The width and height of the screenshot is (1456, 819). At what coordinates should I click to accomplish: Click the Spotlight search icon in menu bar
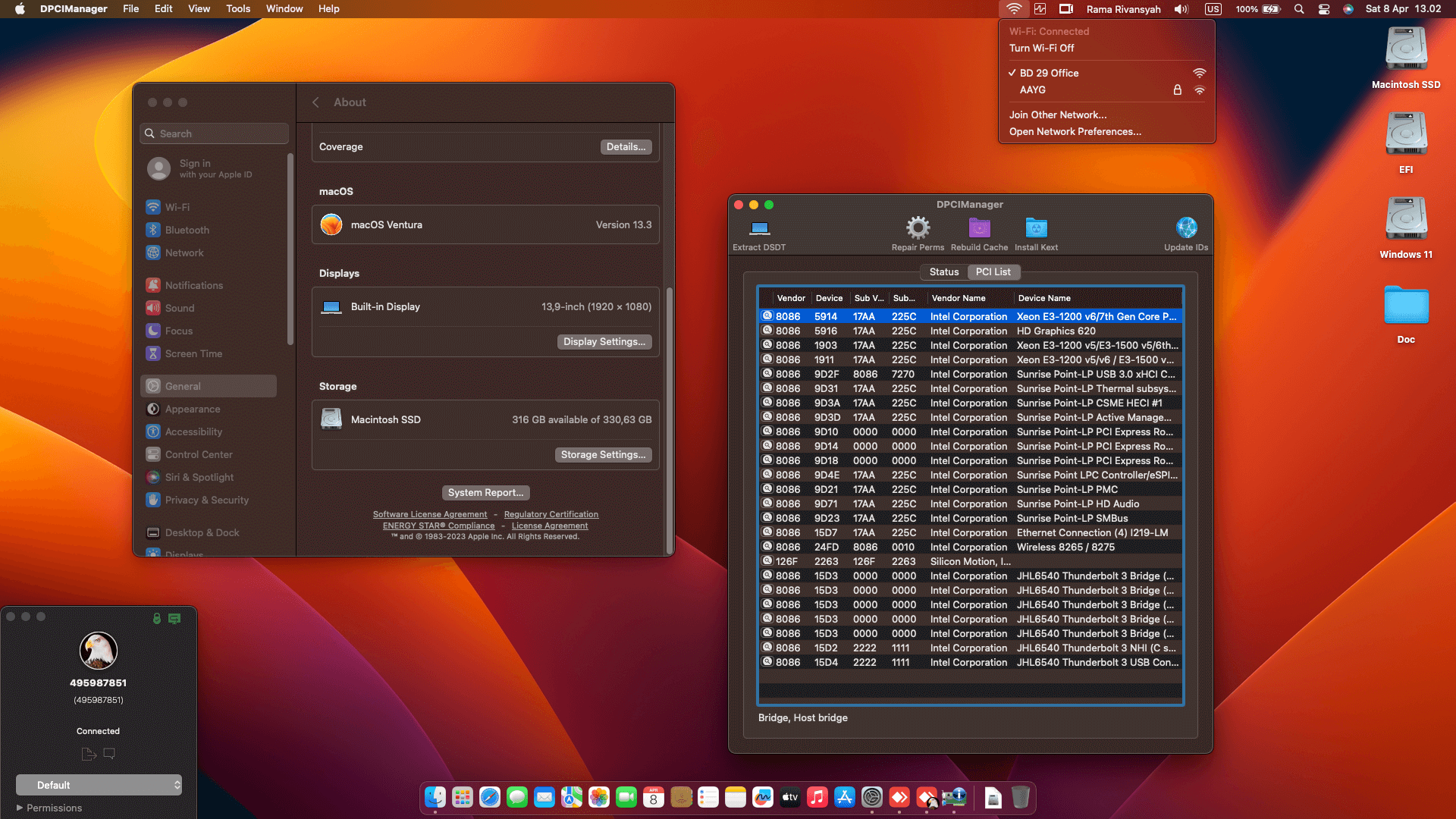click(x=1299, y=9)
